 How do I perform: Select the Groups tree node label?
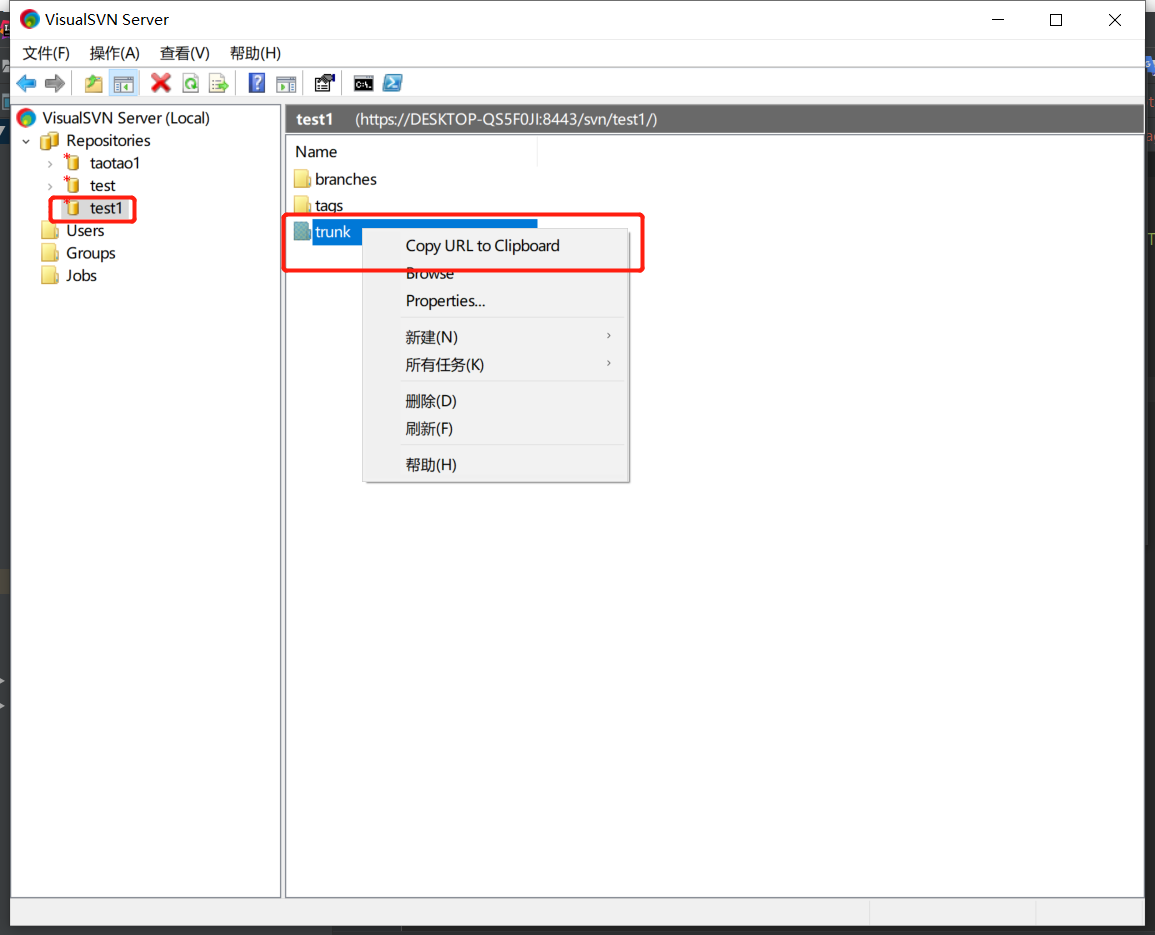91,253
